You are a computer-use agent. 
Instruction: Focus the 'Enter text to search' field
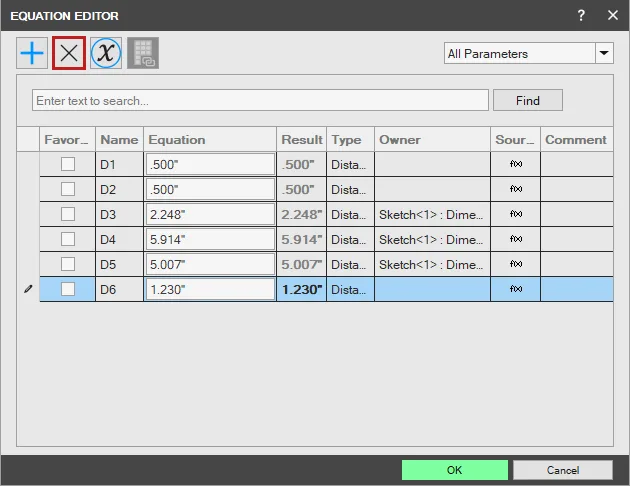pyautogui.click(x=260, y=100)
